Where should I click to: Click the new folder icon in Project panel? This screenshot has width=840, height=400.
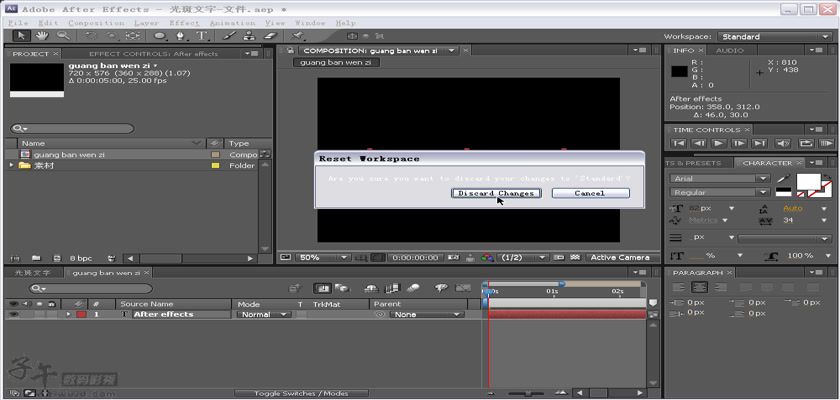tap(36, 258)
